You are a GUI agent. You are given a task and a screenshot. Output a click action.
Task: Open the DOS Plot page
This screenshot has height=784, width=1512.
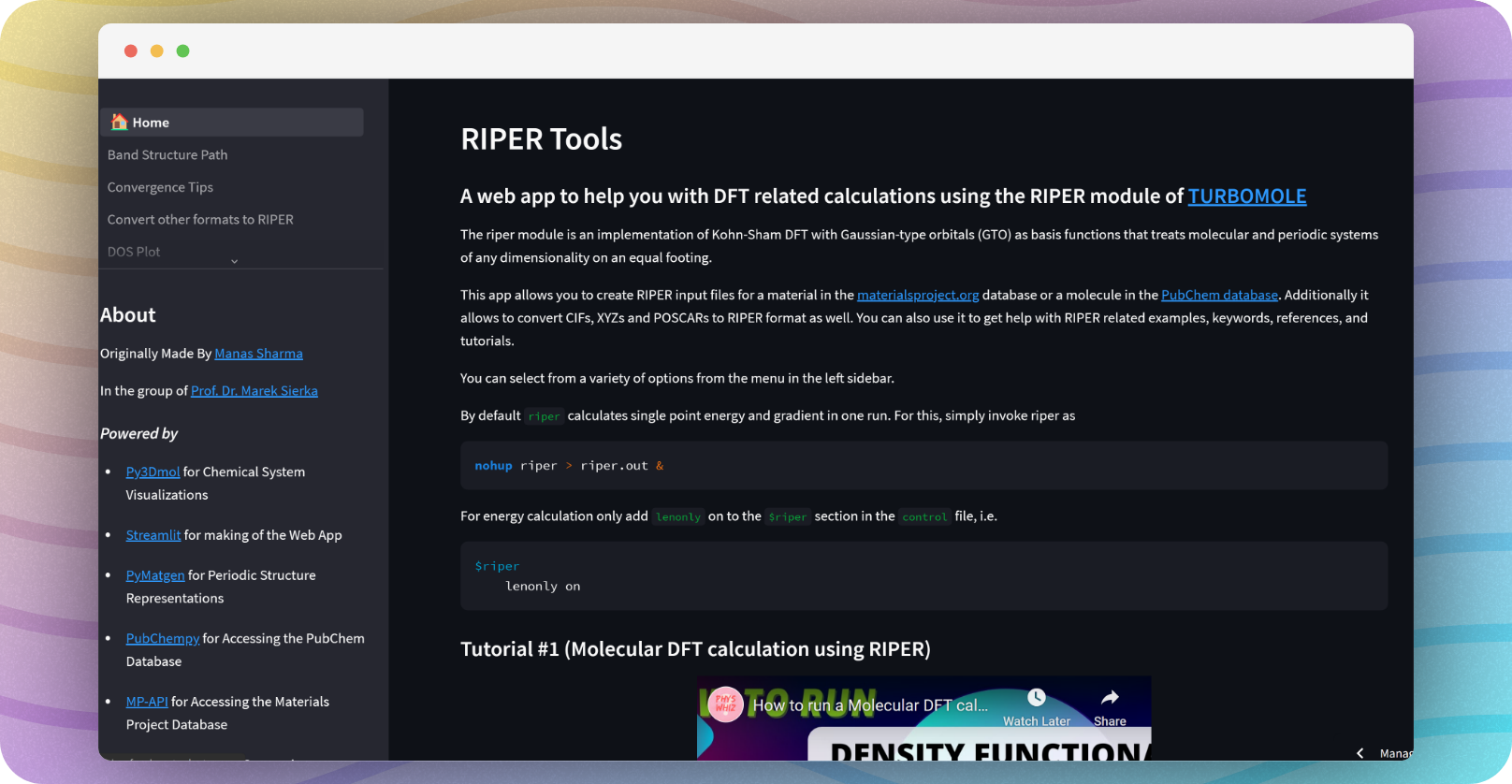click(x=134, y=252)
